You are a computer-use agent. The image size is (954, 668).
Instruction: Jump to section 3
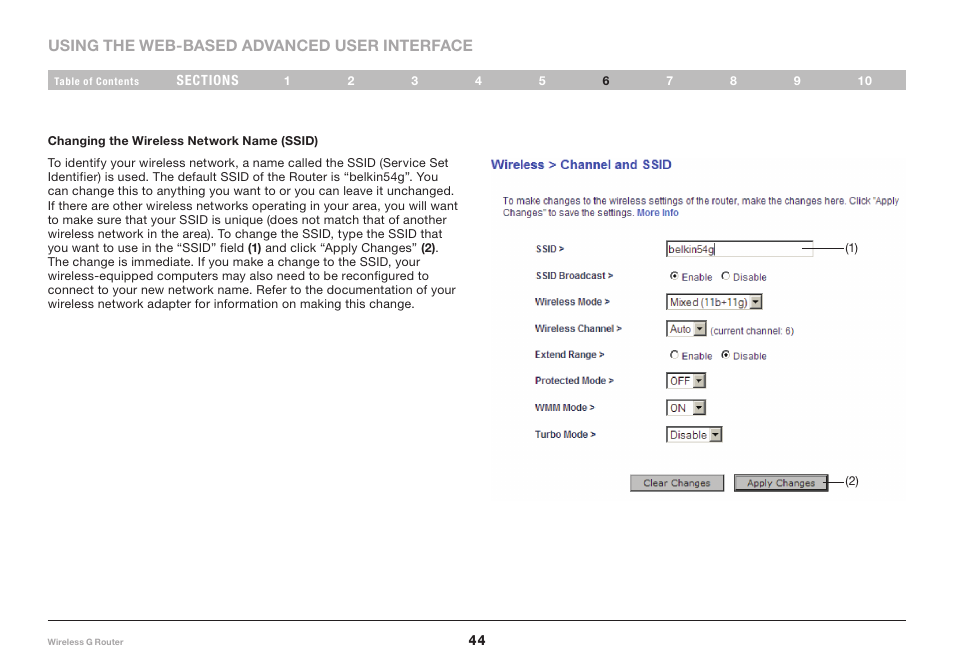click(x=414, y=81)
